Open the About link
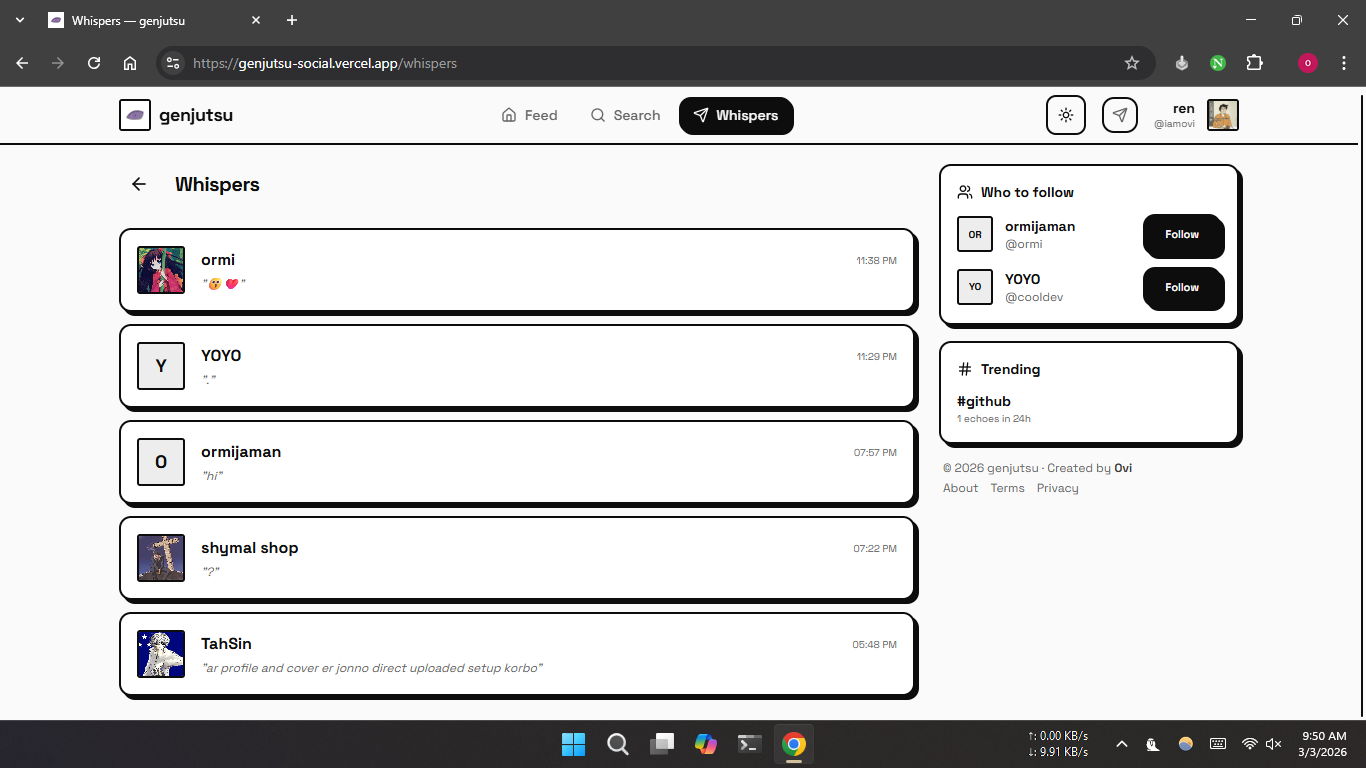Viewport: 1366px width, 768px height. point(961,488)
